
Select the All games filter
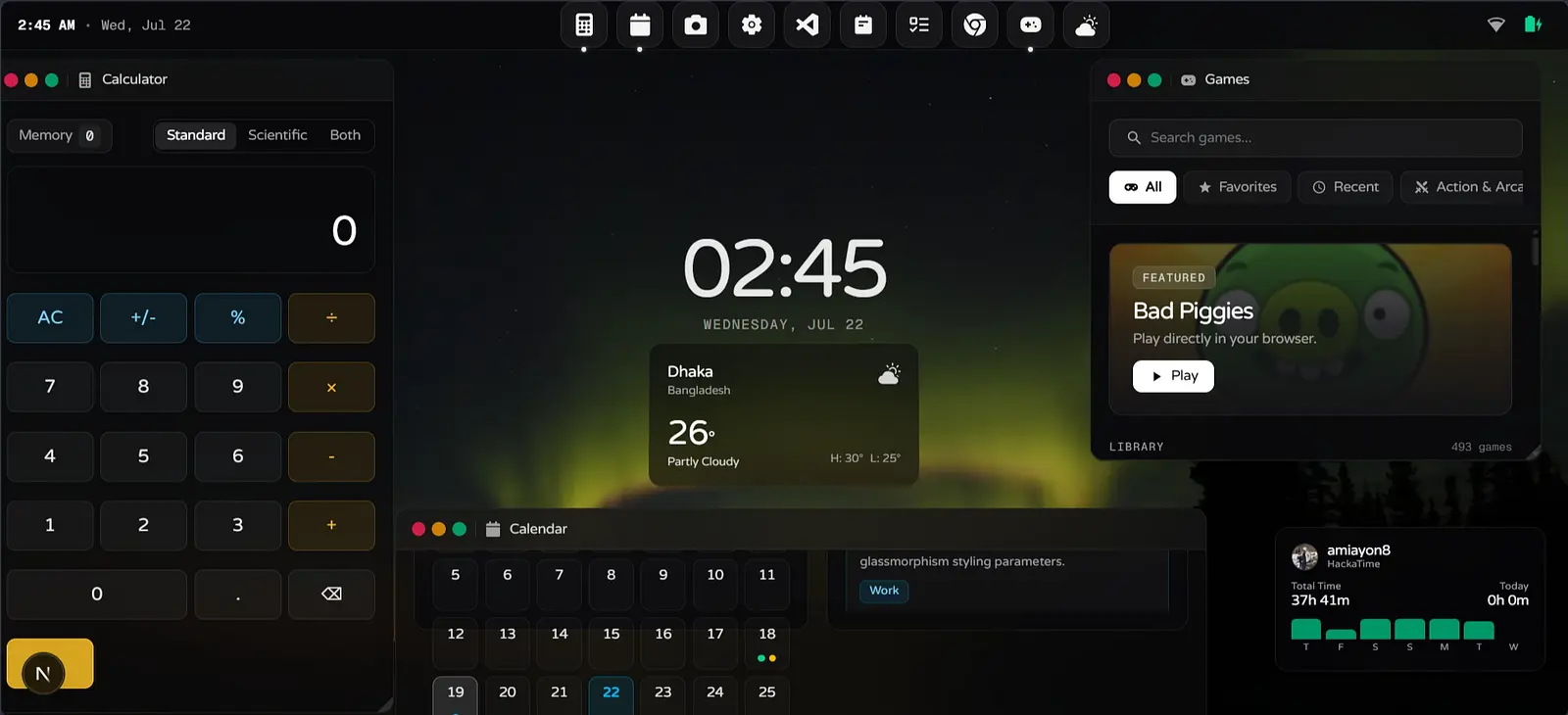point(1143,187)
